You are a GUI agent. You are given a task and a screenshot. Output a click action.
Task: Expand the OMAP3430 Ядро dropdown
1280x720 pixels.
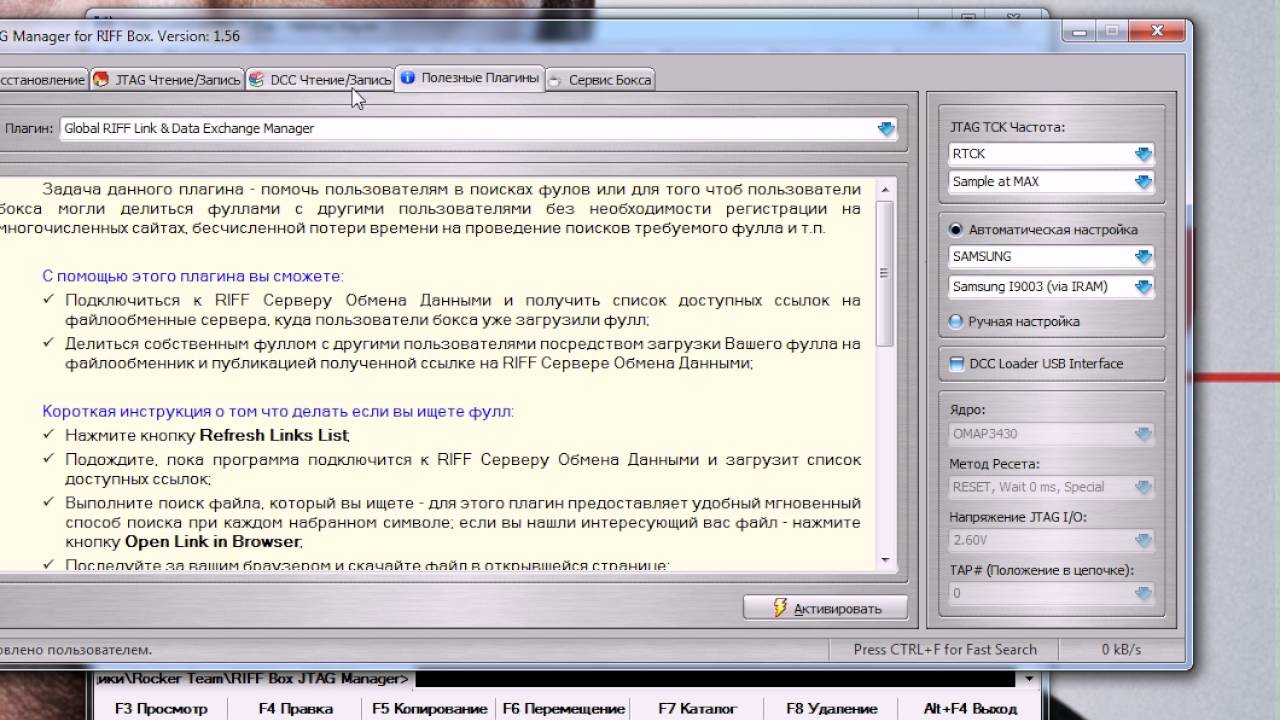tap(1143, 434)
